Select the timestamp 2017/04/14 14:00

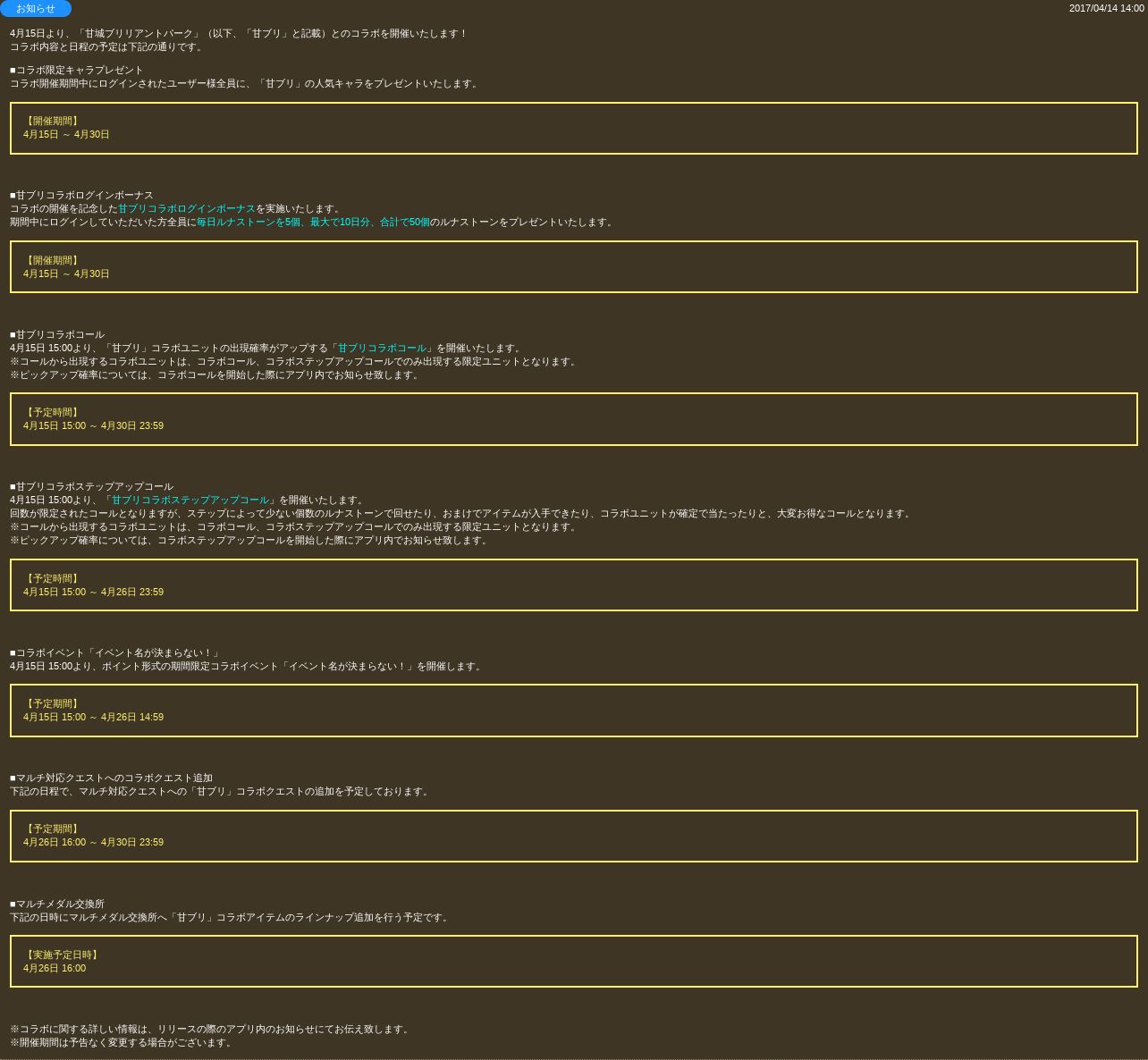[1107, 8]
